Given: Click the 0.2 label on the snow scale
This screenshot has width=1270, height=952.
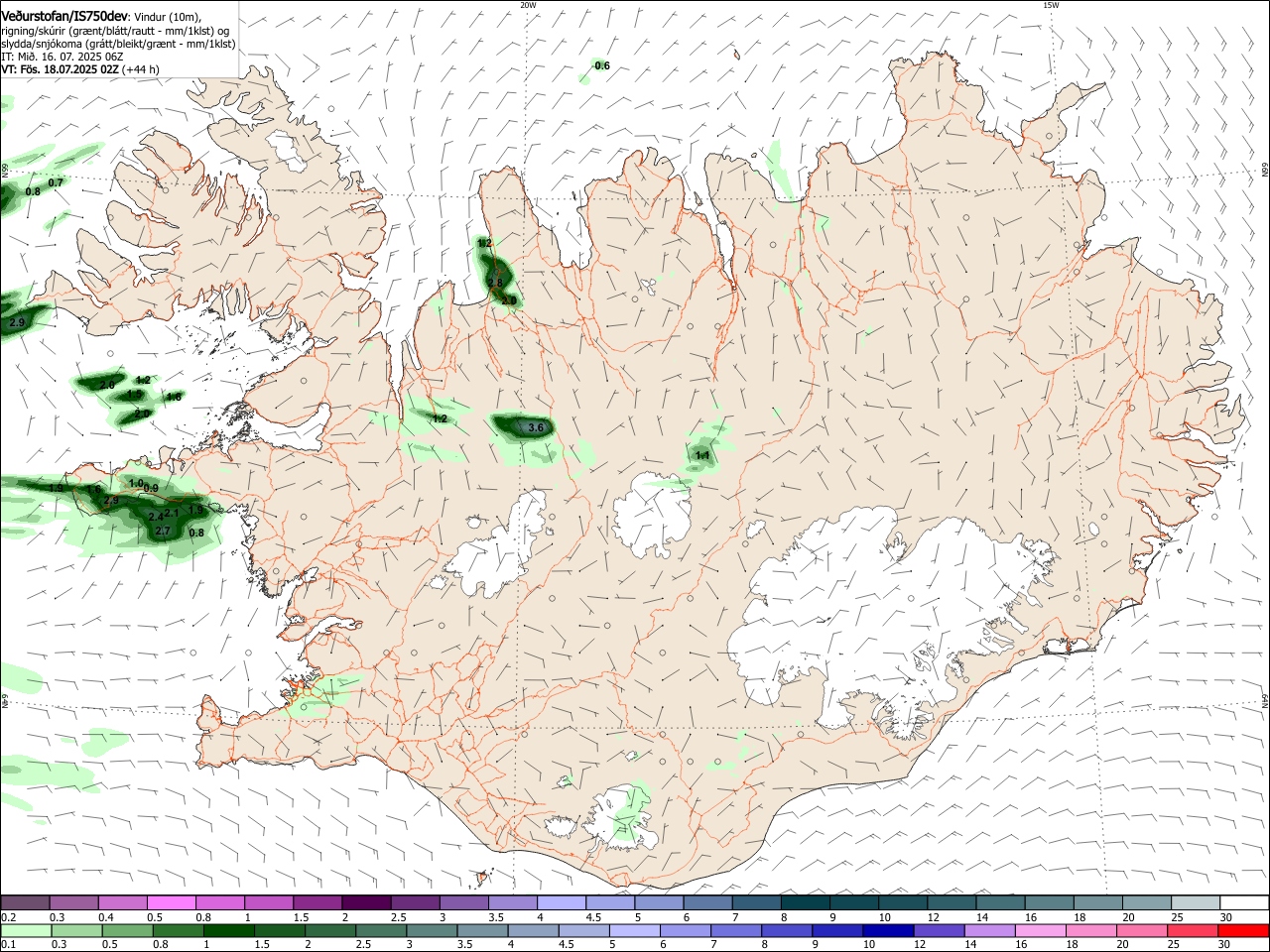Looking at the screenshot, I should pos(8,917).
